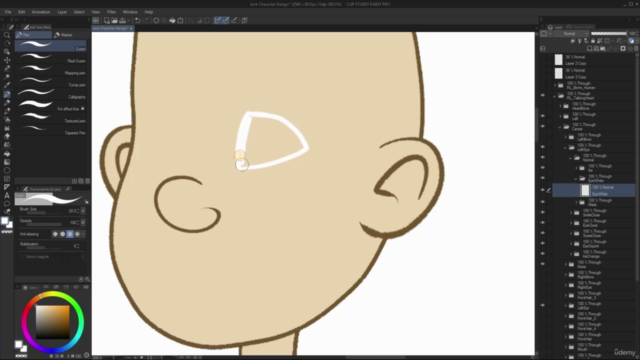Choose the Real G-pen brush

[51, 59]
